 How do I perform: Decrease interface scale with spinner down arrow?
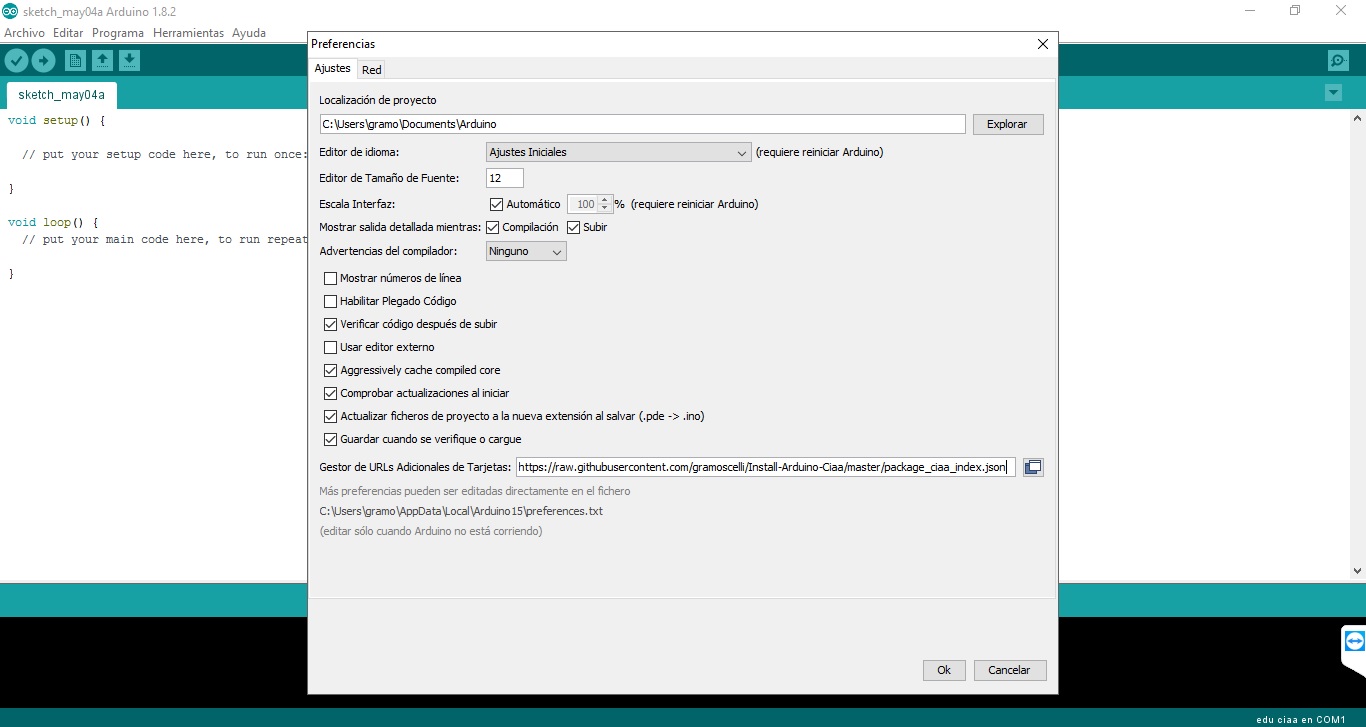pos(604,208)
